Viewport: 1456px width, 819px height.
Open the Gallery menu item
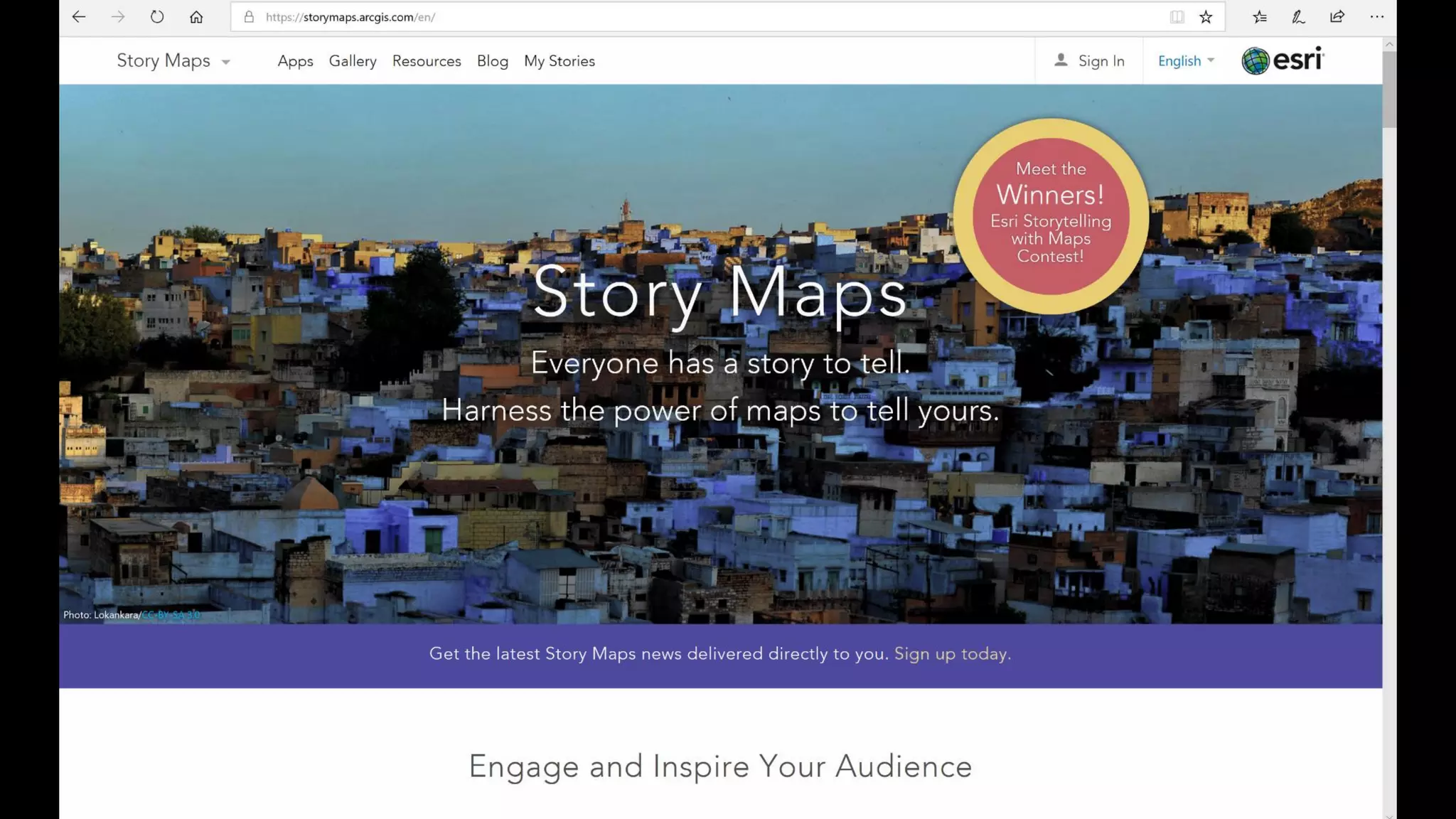(x=353, y=61)
